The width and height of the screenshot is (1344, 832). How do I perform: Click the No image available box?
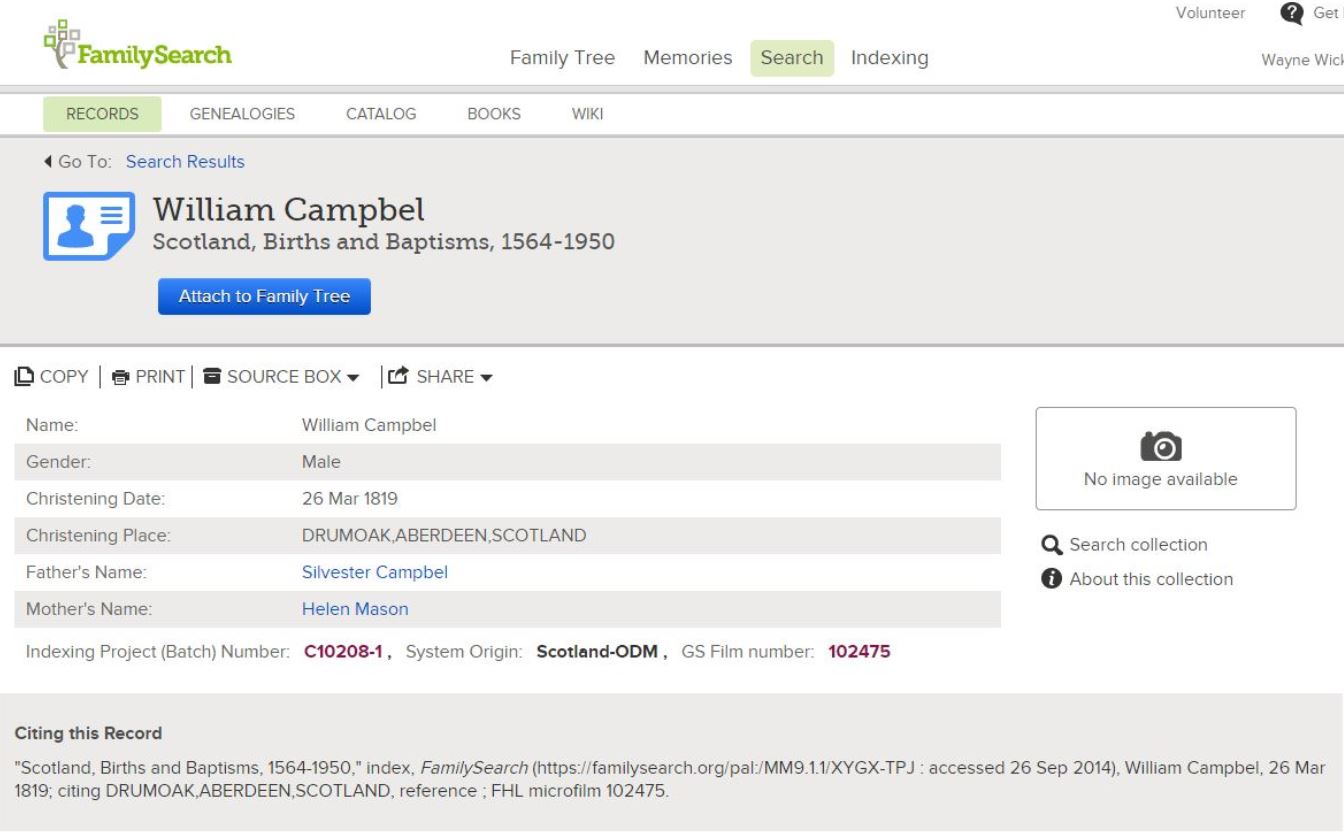click(1166, 459)
